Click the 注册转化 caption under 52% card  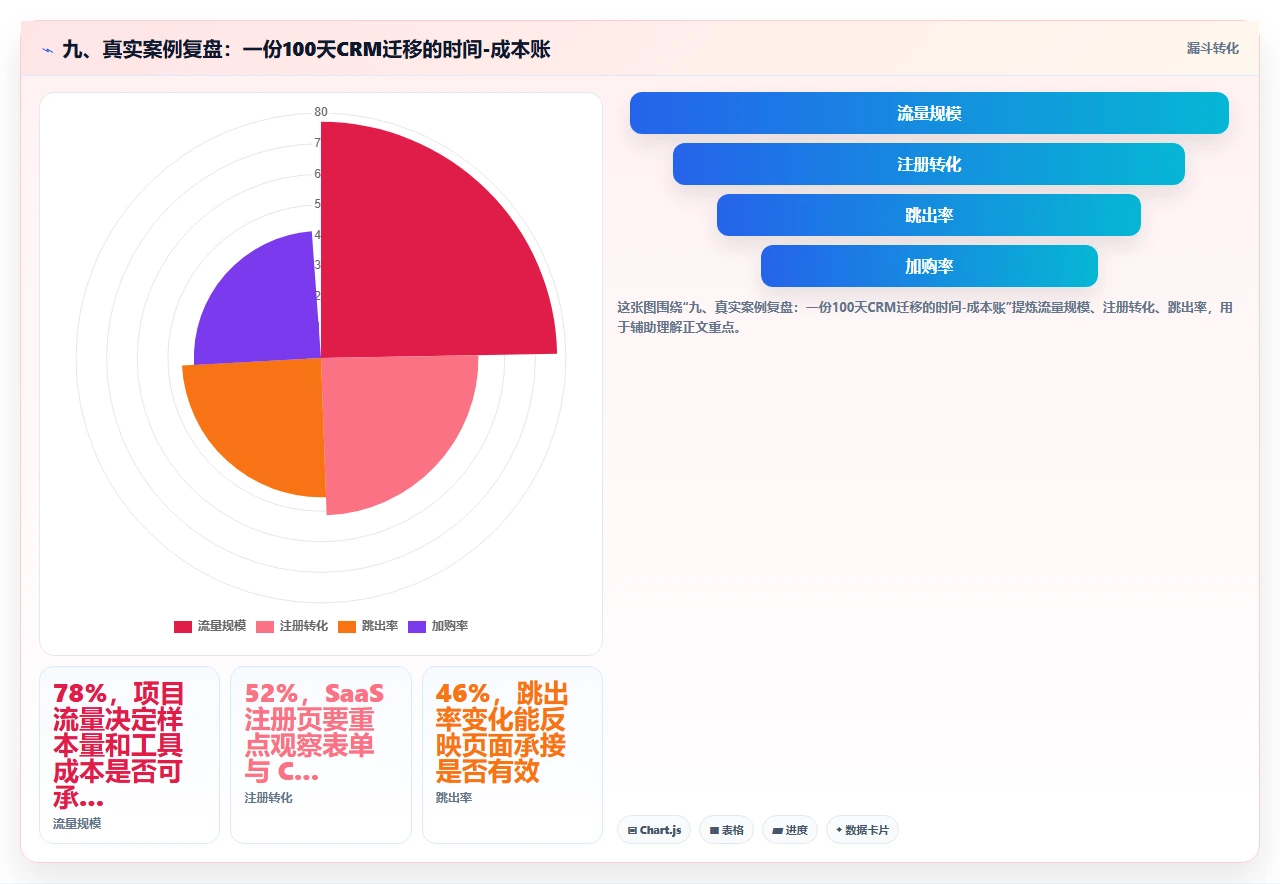[x=269, y=798]
